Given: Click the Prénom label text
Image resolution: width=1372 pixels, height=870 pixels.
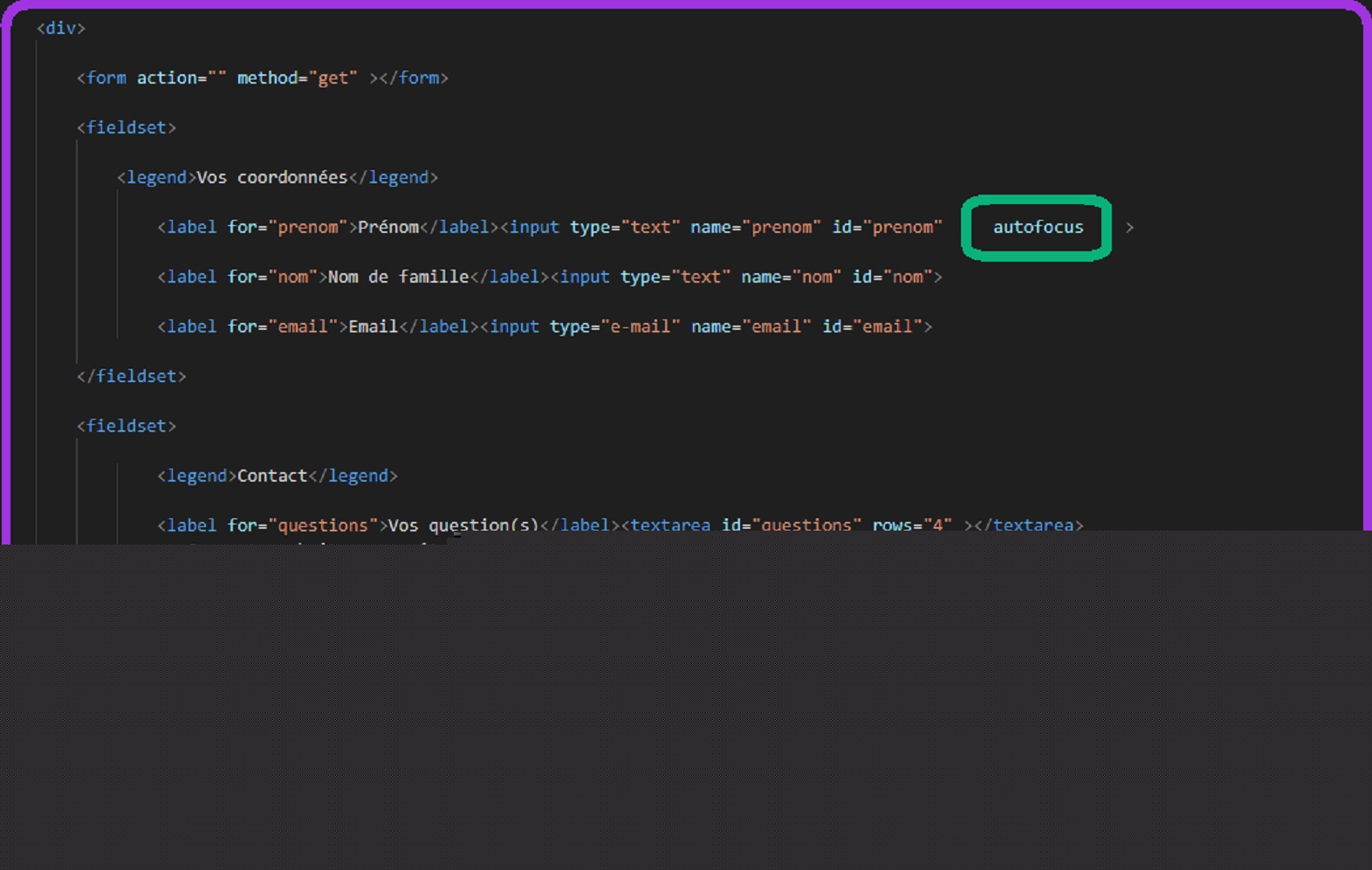Looking at the screenshot, I should (x=388, y=227).
